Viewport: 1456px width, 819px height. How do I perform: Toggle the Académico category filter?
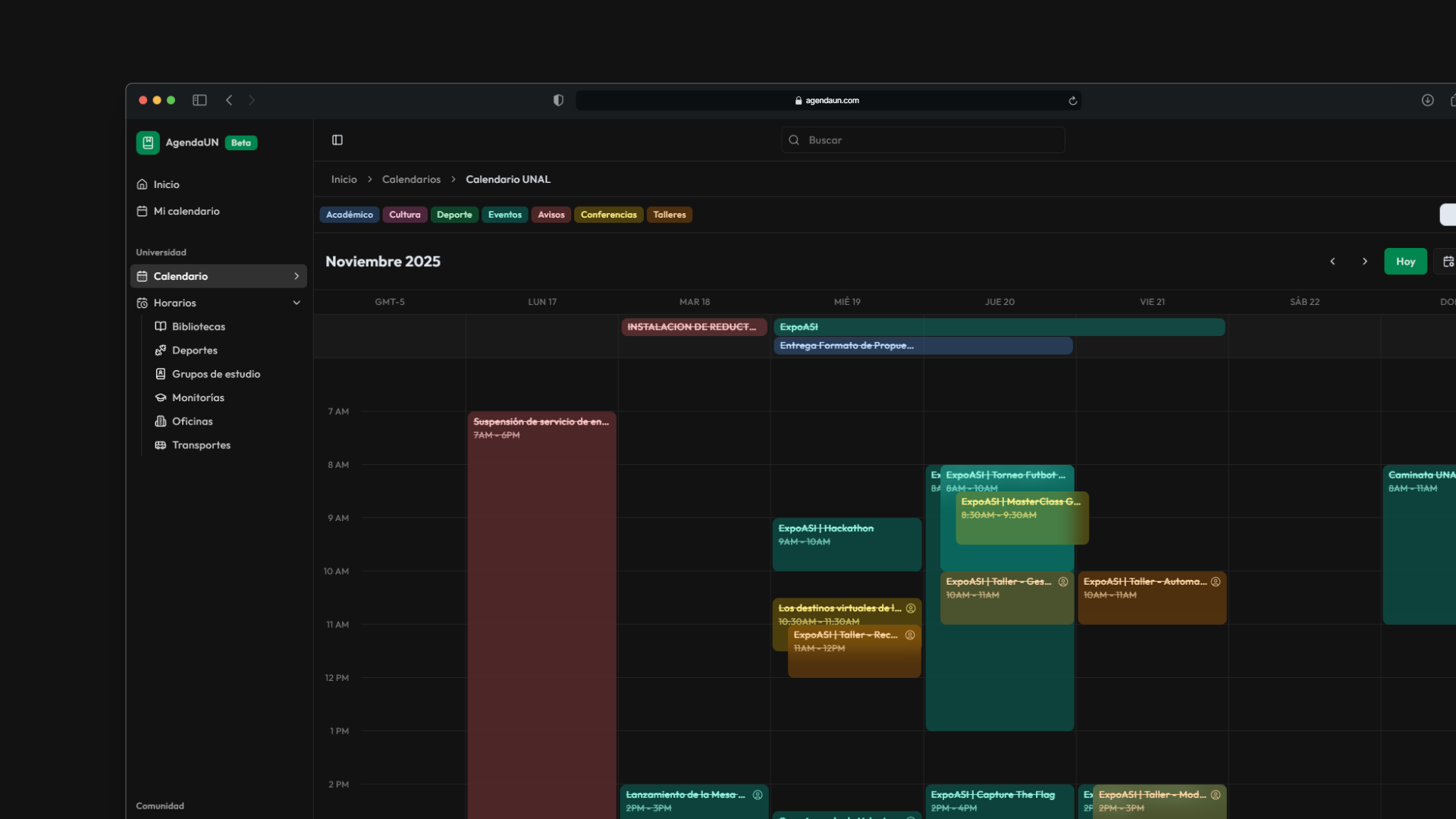click(350, 215)
